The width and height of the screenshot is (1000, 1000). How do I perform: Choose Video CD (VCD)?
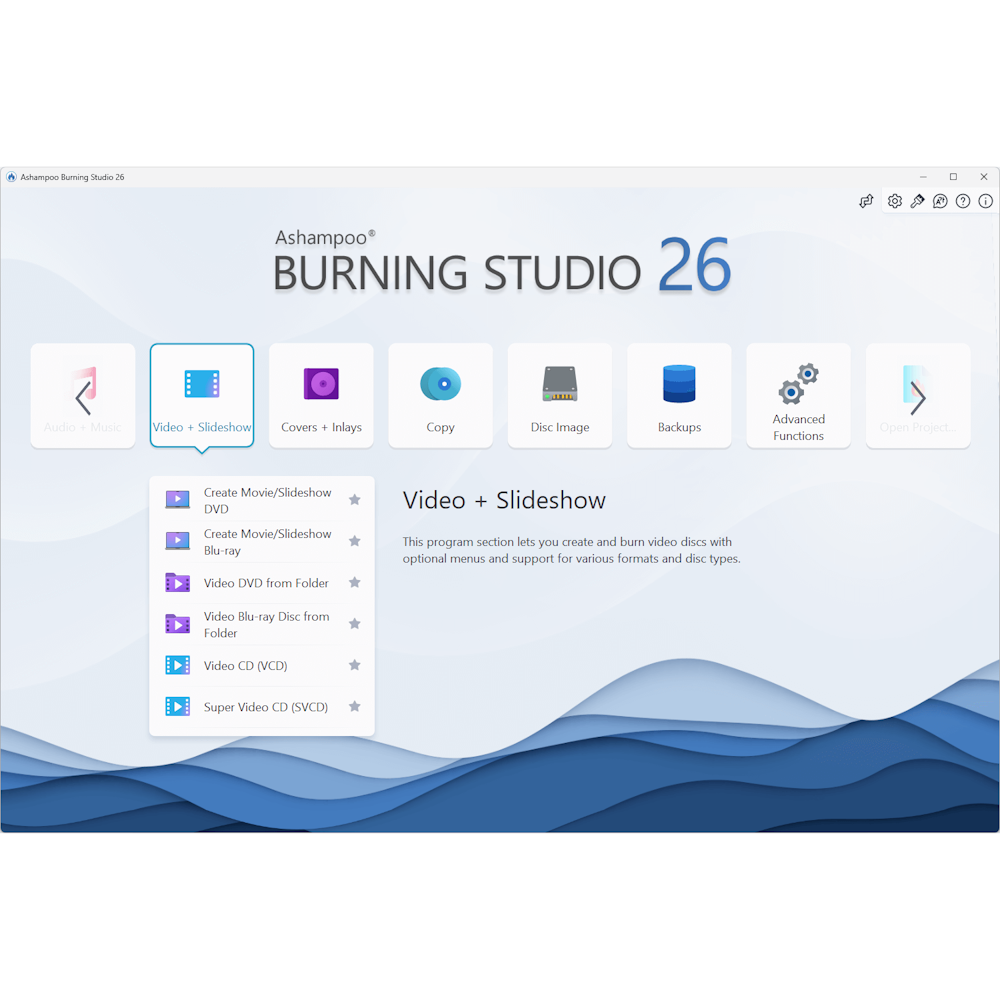pos(261,666)
